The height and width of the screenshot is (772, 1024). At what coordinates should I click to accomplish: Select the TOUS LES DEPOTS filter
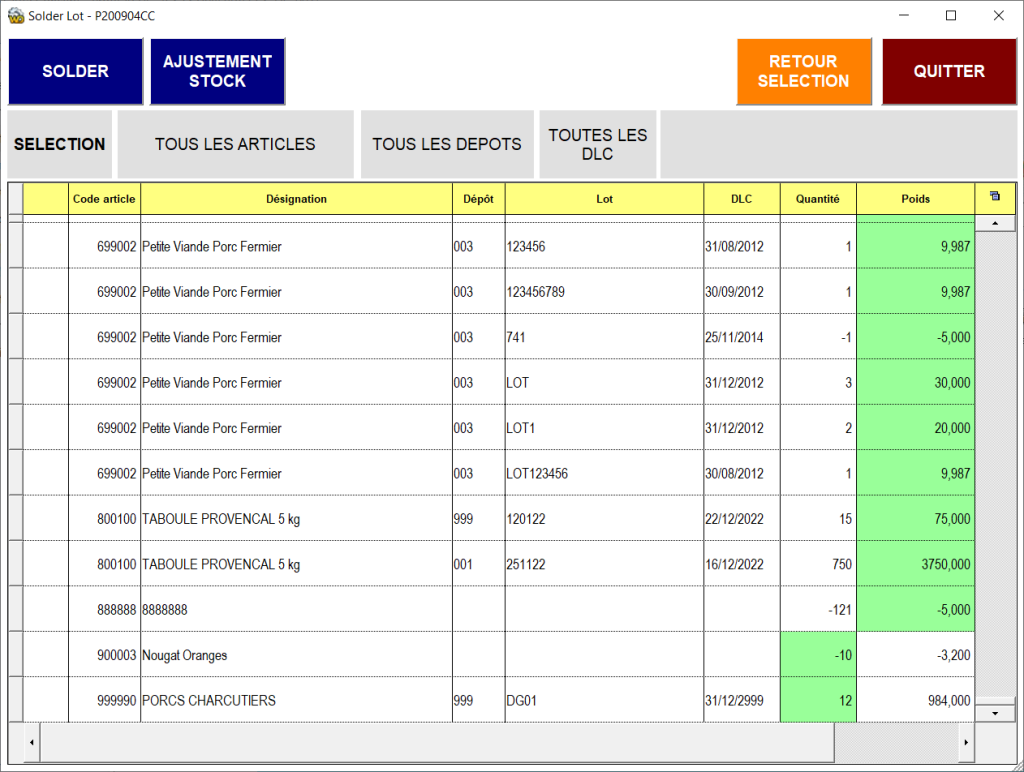pyautogui.click(x=447, y=144)
